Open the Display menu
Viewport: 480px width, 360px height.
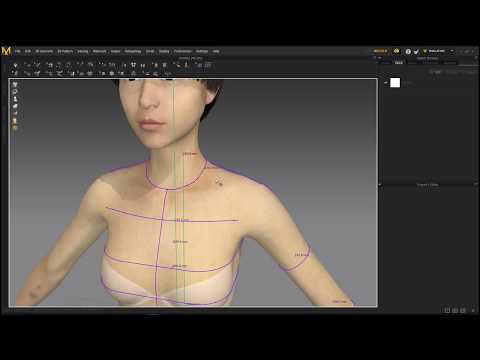point(164,51)
